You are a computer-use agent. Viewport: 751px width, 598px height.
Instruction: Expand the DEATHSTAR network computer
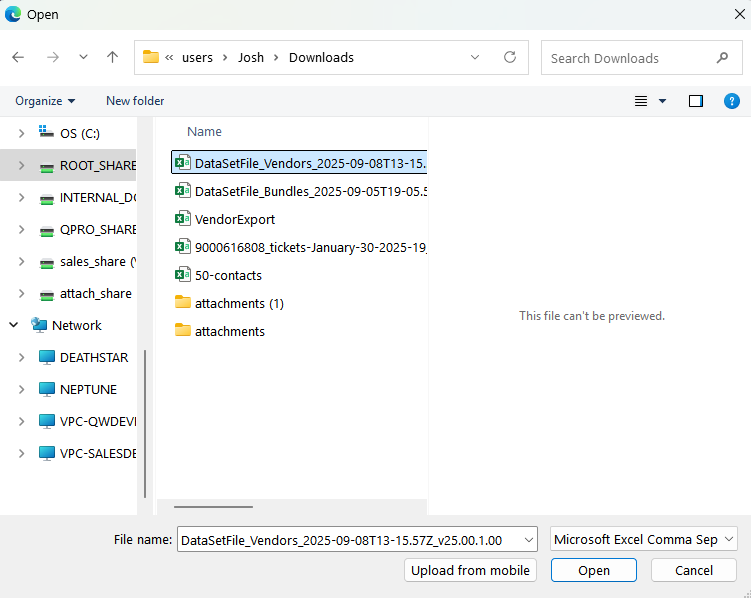click(21, 357)
